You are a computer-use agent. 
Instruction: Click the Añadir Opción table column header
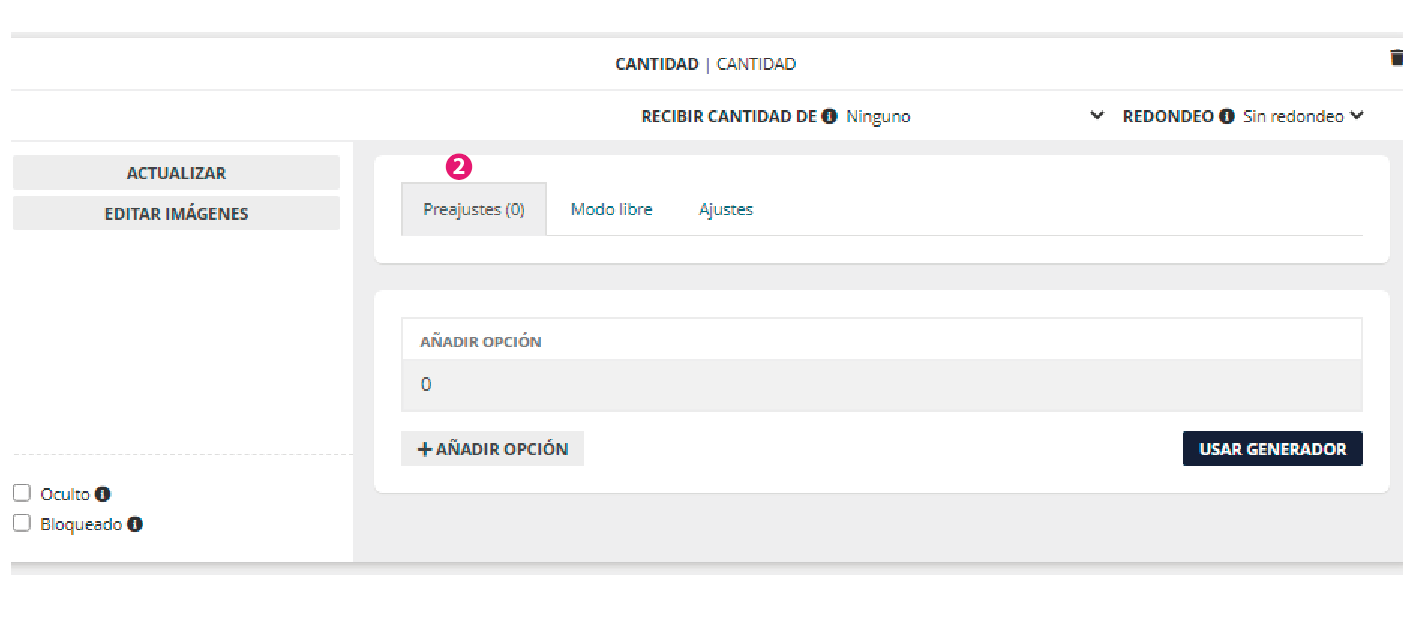481,341
